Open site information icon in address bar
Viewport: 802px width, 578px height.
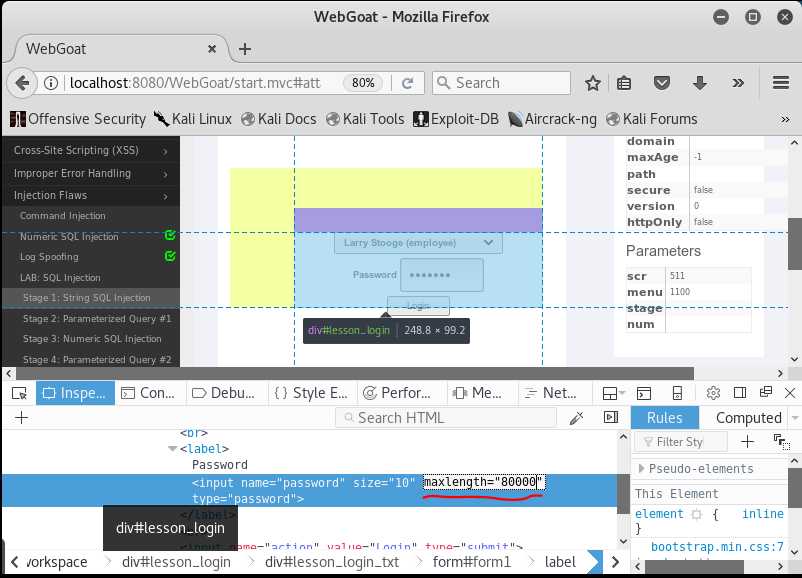point(51,83)
